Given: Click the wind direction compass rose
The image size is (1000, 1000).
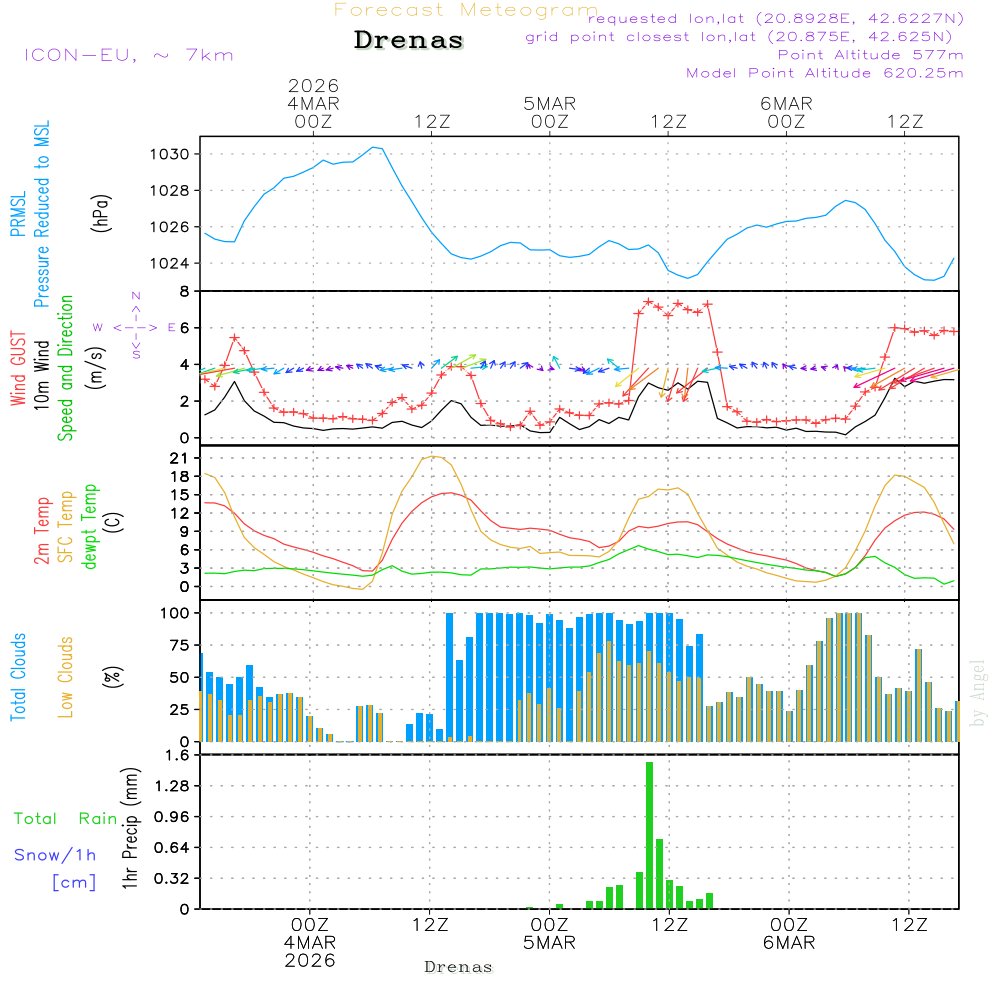Looking at the screenshot, I should coord(136,326).
